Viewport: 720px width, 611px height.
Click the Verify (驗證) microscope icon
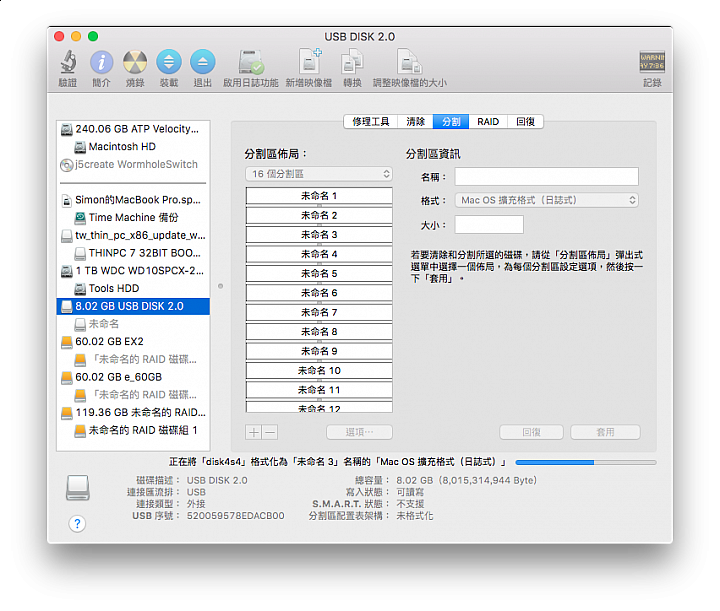click(x=68, y=62)
